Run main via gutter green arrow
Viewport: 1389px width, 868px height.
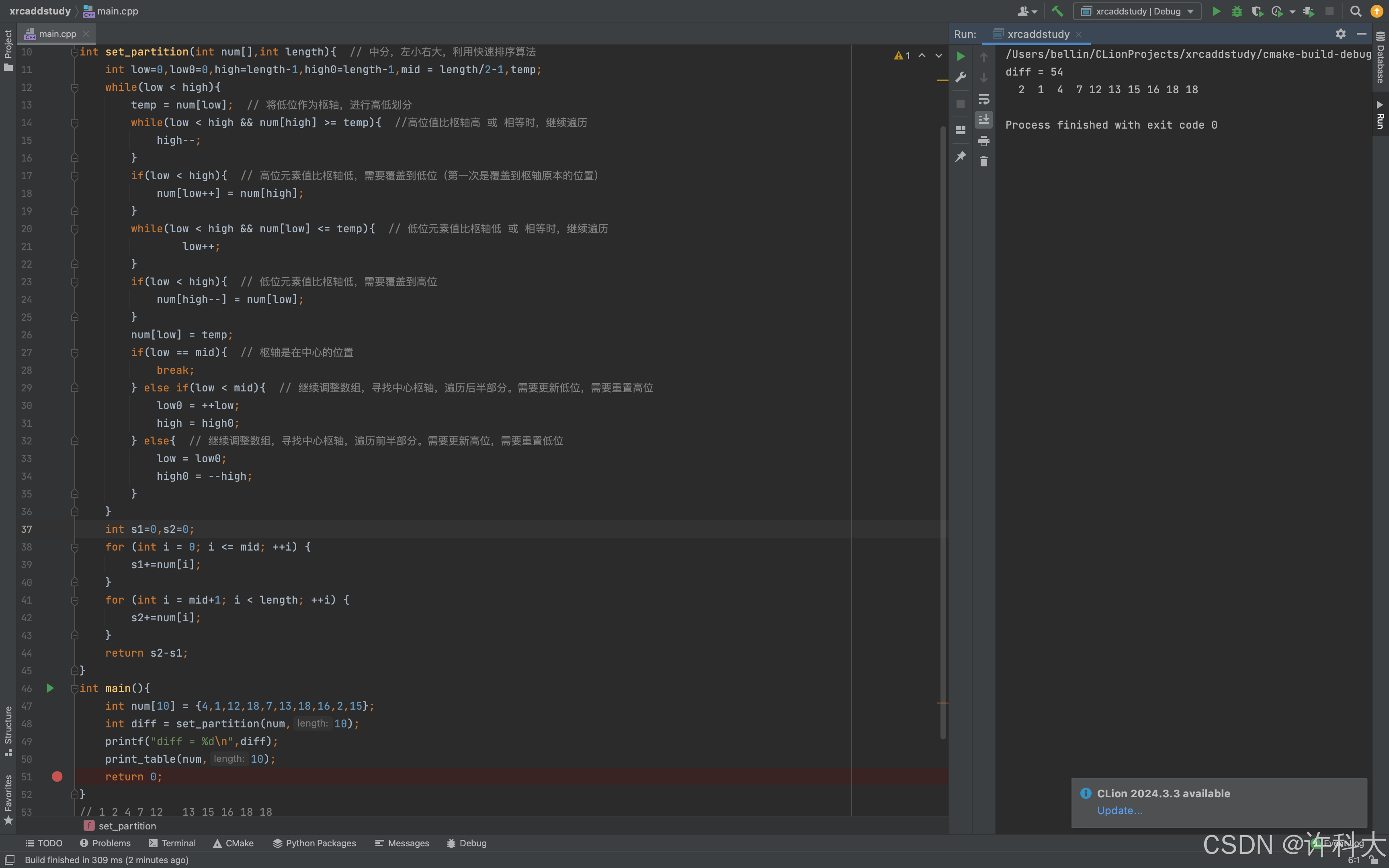(x=50, y=688)
